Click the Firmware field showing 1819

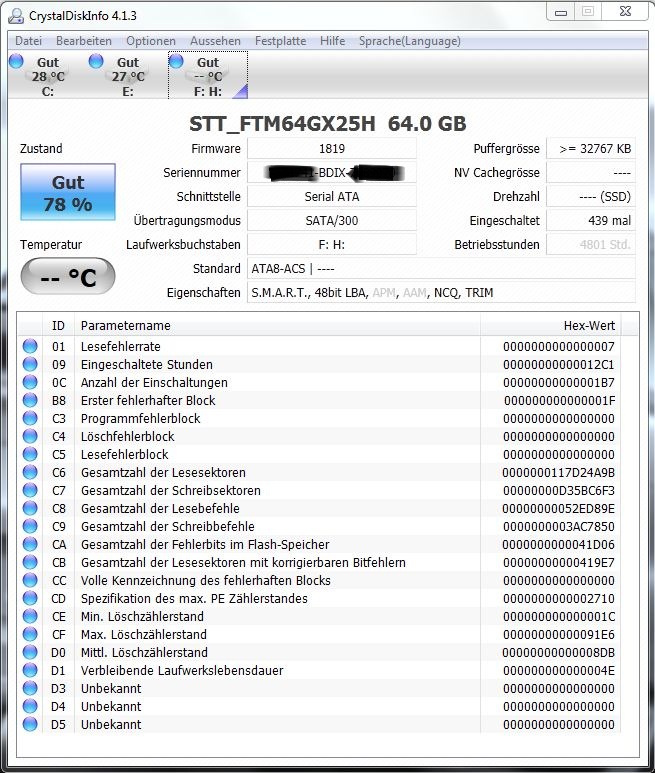click(x=332, y=148)
